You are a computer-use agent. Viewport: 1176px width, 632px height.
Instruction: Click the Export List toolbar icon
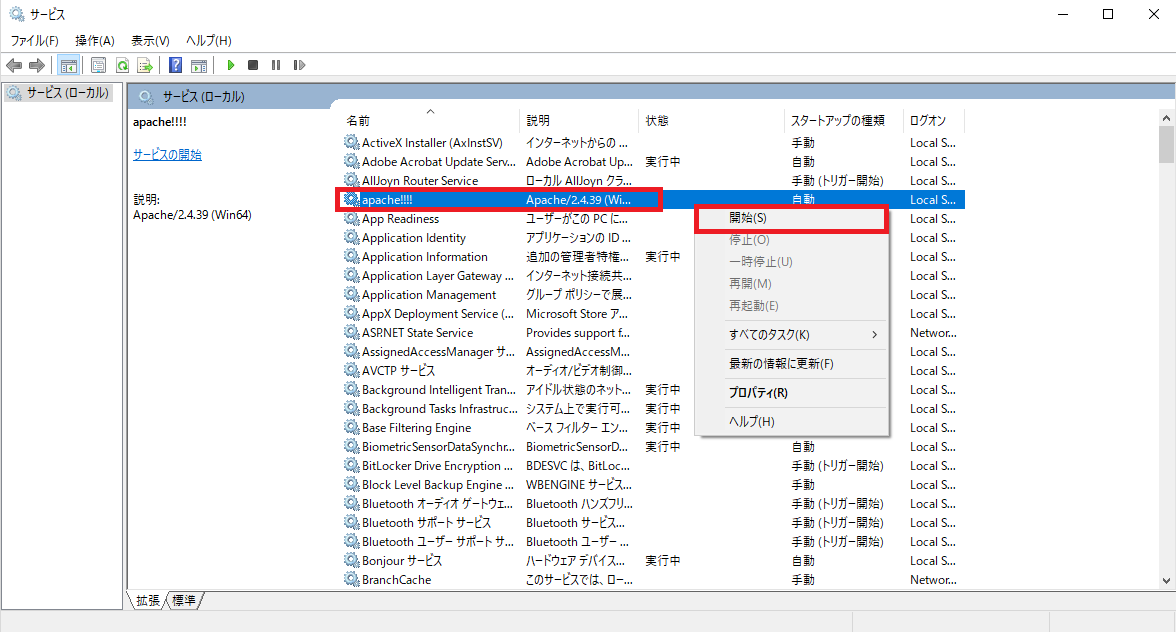145,65
